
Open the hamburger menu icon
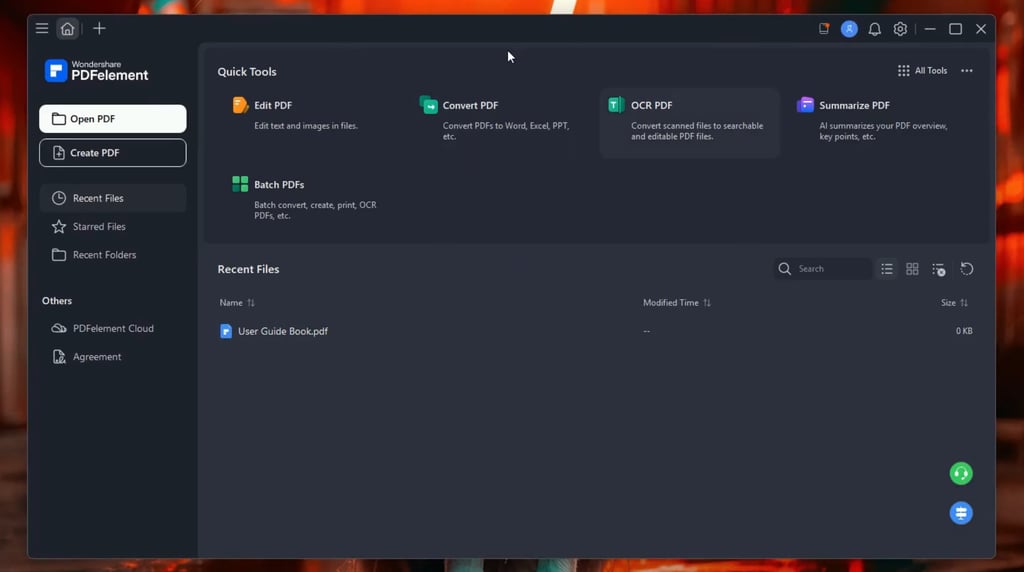pos(42,28)
